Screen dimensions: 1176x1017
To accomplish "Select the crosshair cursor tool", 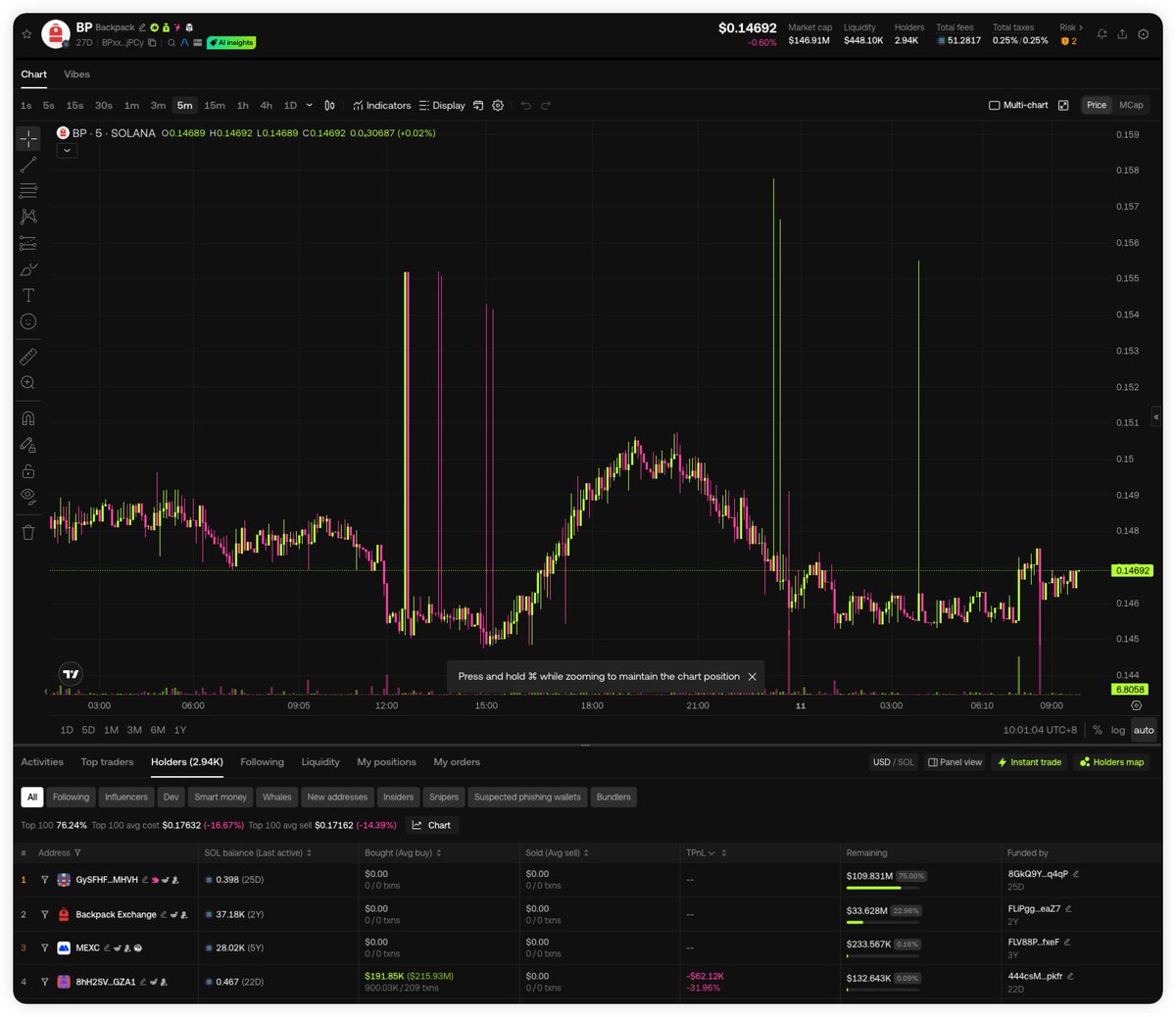I will point(28,138).
